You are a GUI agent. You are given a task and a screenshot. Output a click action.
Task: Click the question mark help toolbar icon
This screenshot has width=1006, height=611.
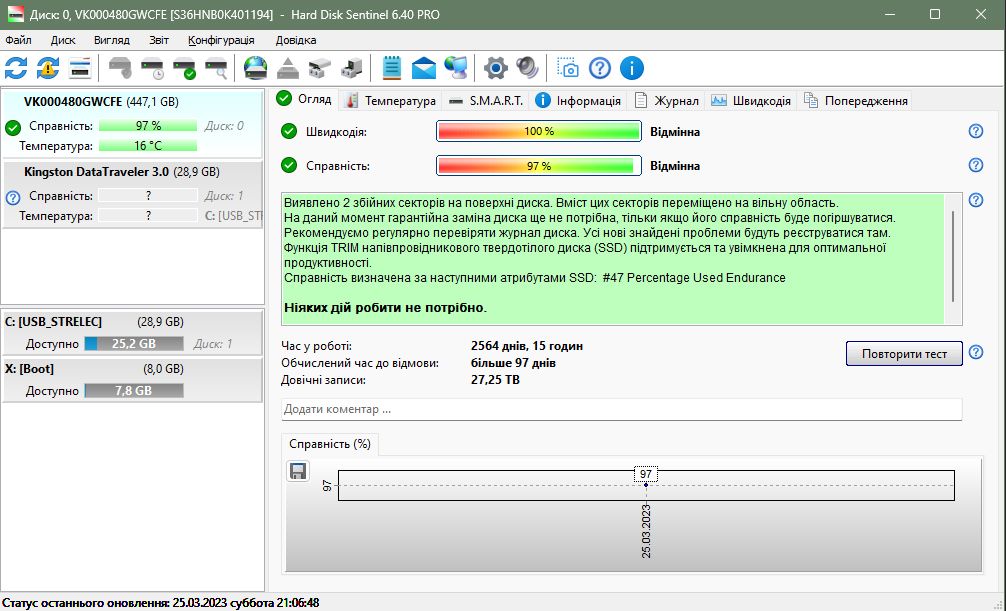tap(600, 68)
